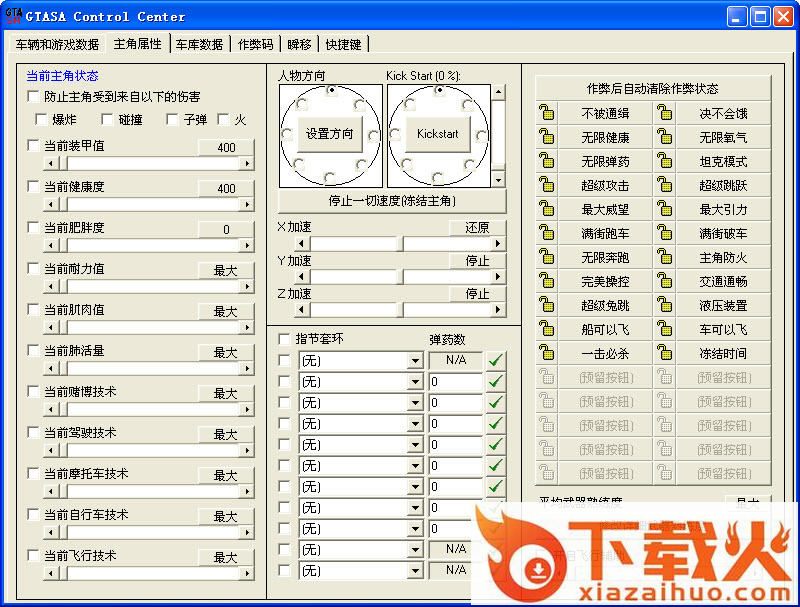Open first weapon slot (无) dropdown

(415, 361)
